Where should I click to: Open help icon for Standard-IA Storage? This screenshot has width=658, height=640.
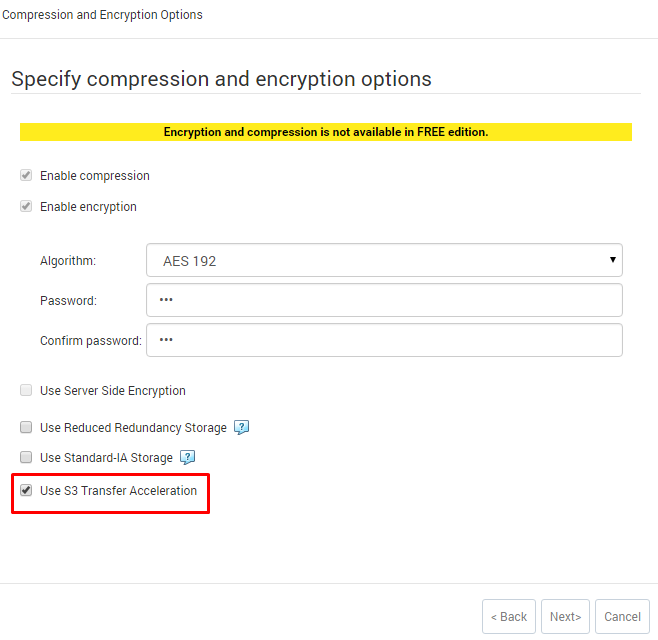187,457
